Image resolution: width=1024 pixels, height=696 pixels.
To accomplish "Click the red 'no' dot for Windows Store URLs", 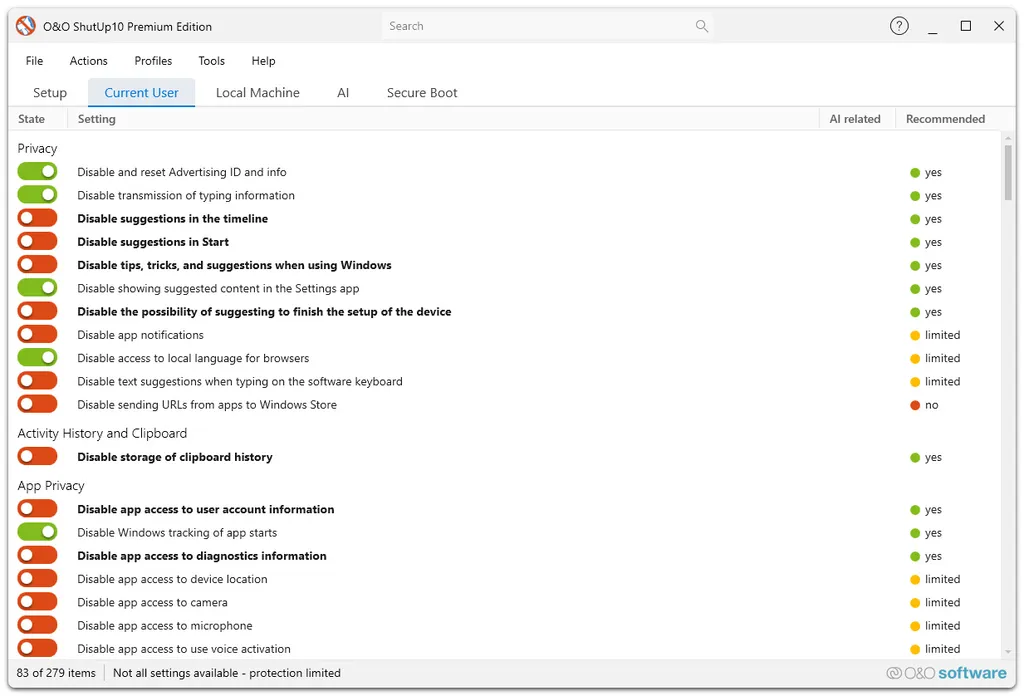I will [x=915, y=405].
